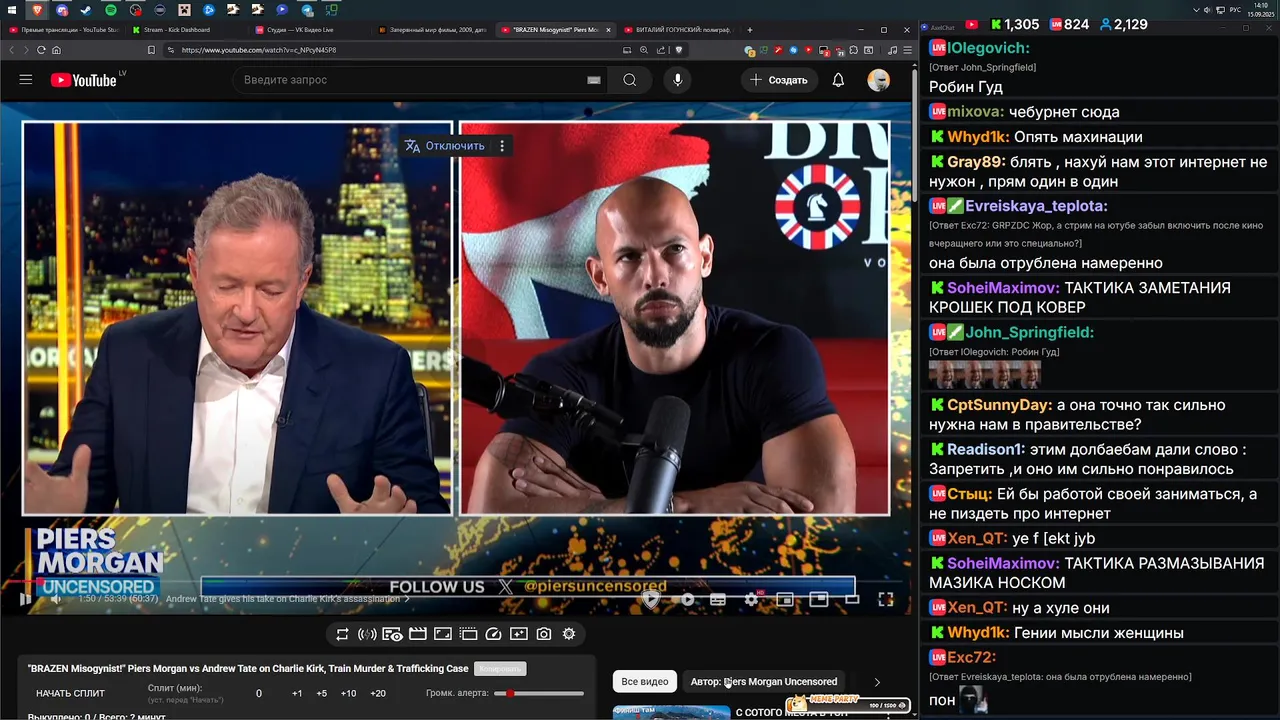Add +1 minute to the split

point(297,693)
